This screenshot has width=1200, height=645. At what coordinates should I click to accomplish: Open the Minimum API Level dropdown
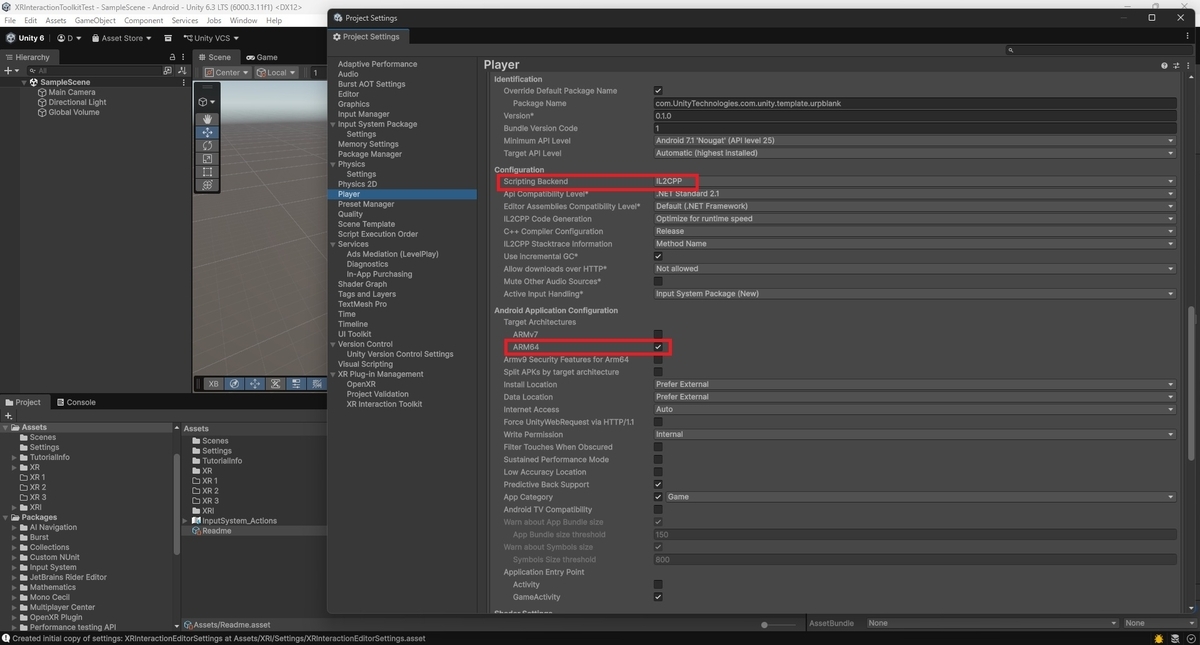click(x=914, y=141)
